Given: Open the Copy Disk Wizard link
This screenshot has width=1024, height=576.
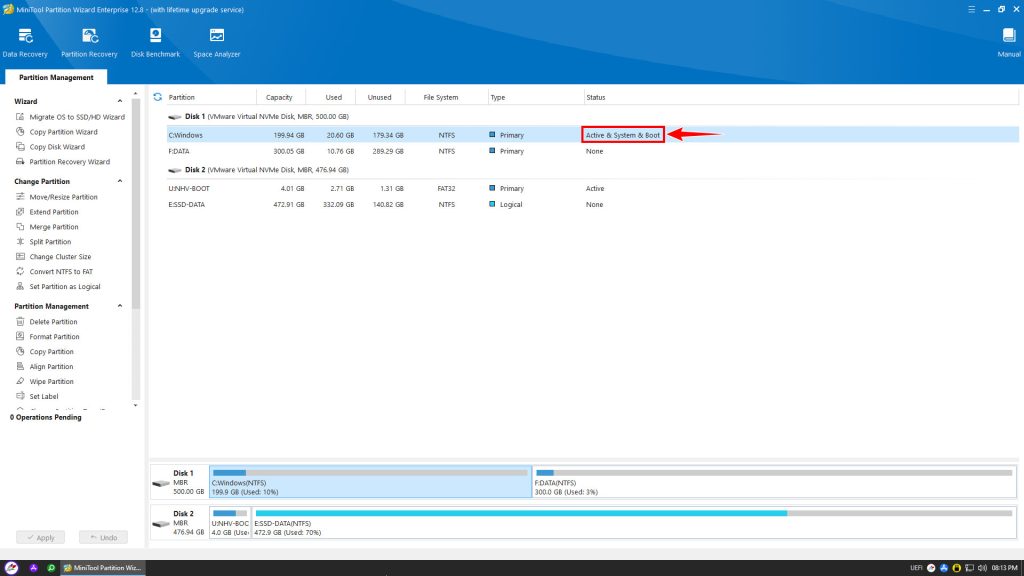Looking at the screenshot, I should click(x=57, y=147).
